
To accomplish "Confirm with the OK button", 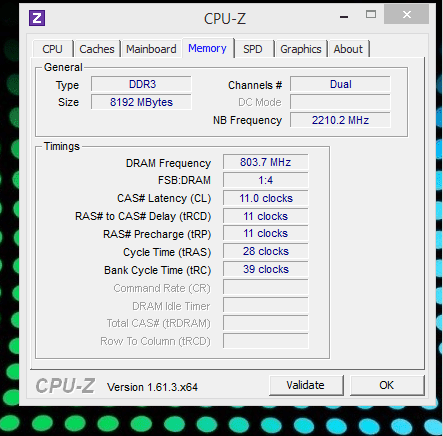I will [387, 385].
